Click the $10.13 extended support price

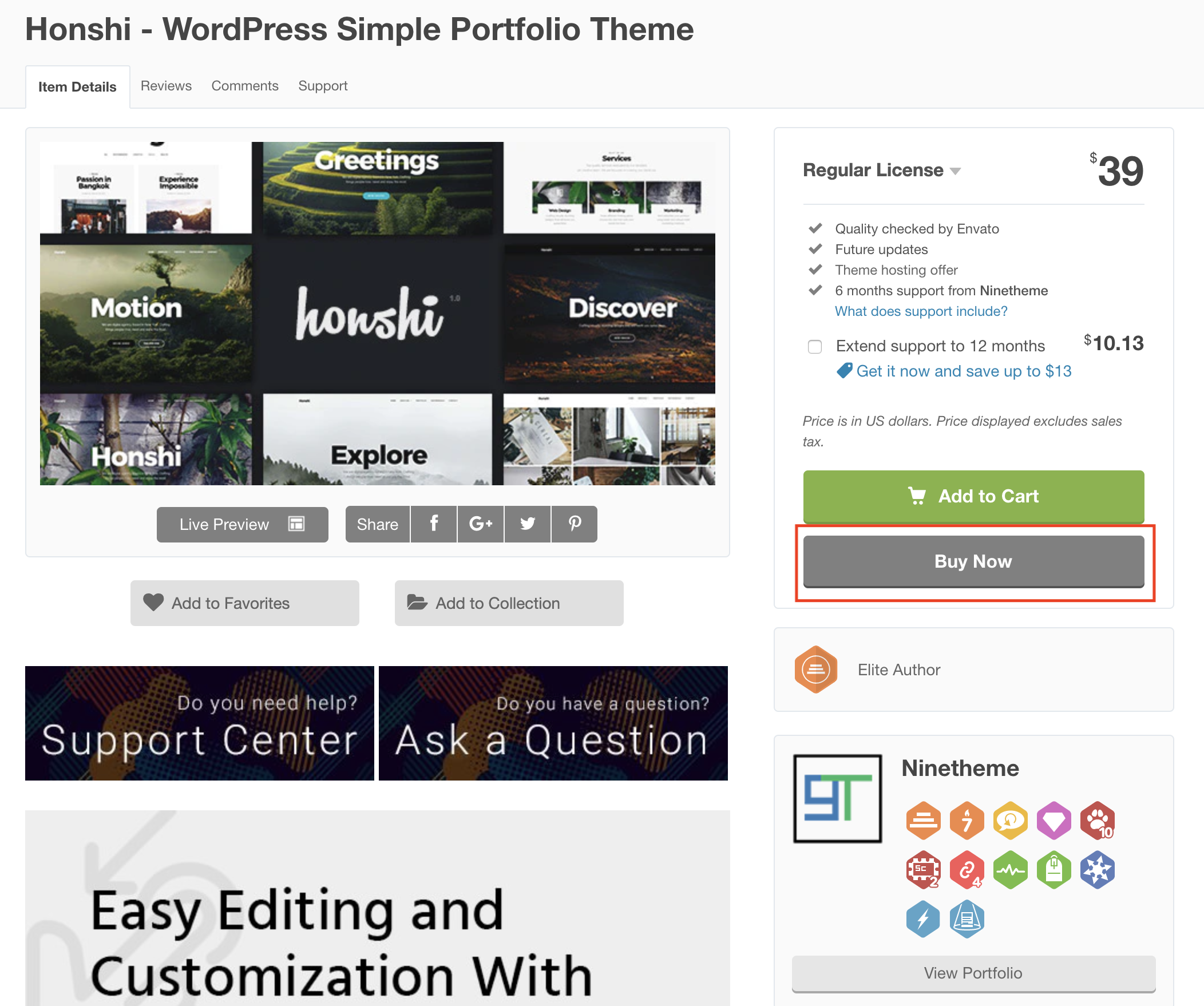tap(1114, 343)
